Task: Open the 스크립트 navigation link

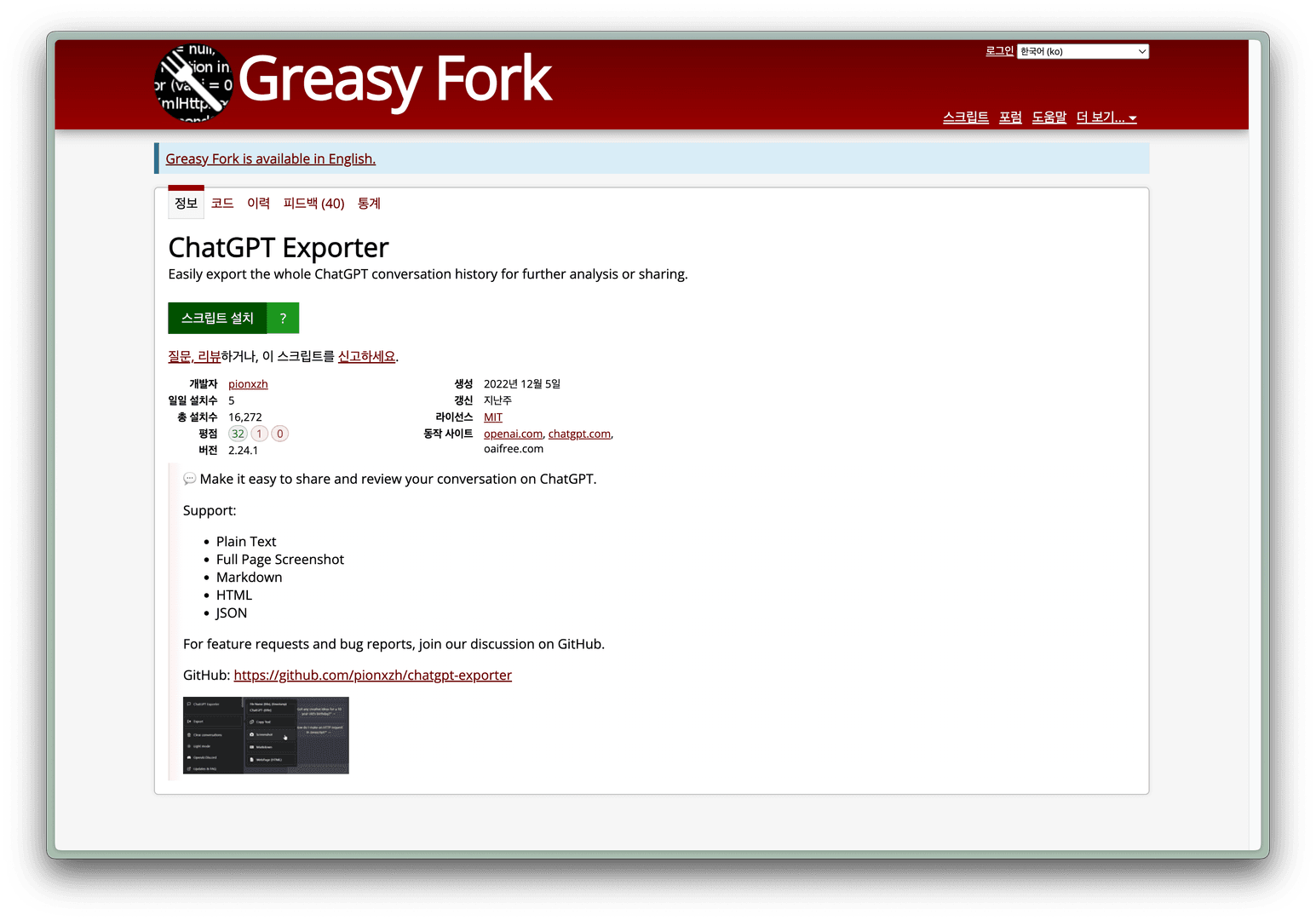Action: [x=965, y=118]
